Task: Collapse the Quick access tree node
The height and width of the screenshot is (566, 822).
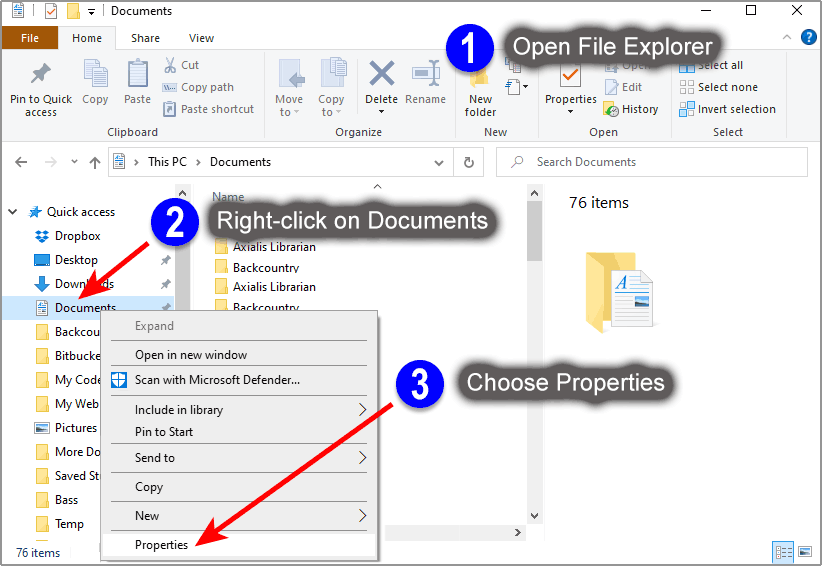Action: [13, 212]
